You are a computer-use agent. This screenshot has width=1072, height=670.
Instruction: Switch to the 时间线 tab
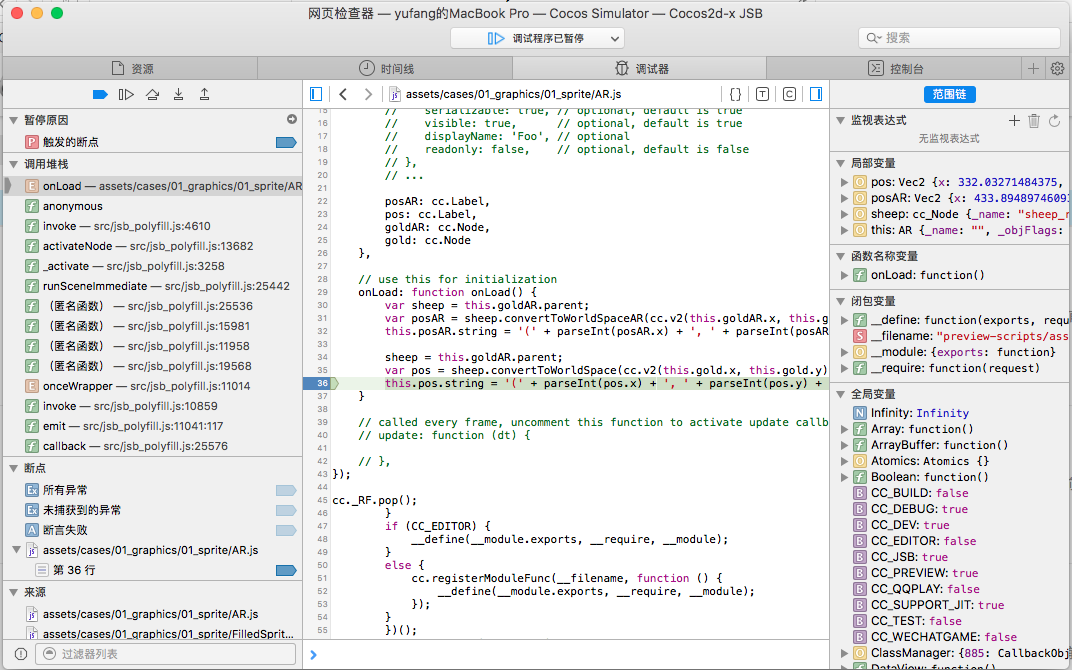pos(386,68)
